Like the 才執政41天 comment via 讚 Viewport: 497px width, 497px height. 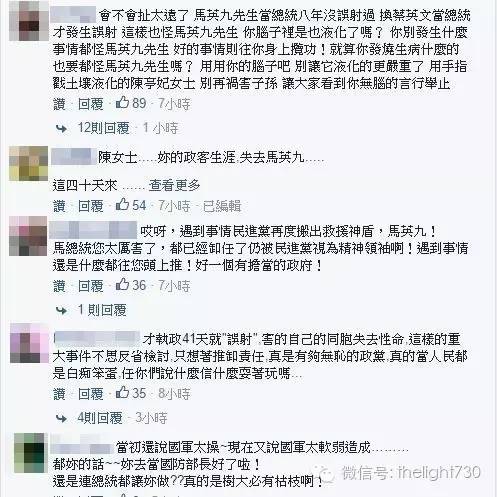point(59,394)
